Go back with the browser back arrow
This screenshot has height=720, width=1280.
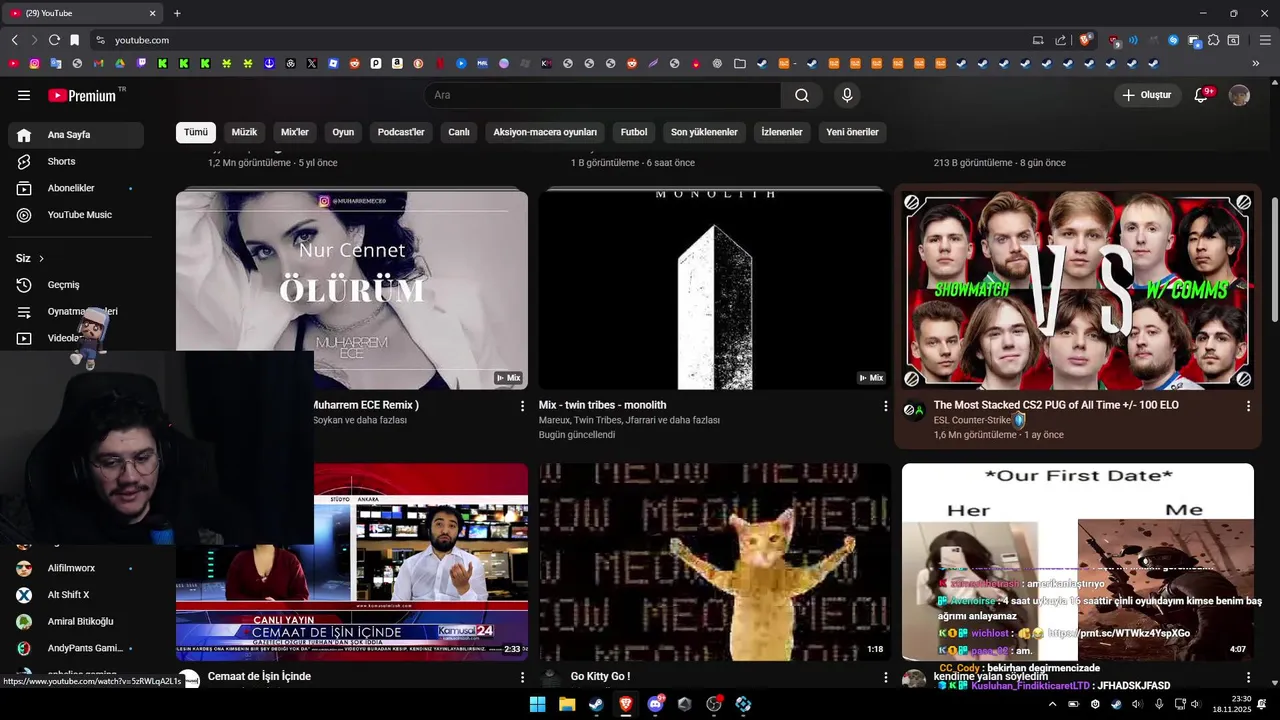[14, 40]
